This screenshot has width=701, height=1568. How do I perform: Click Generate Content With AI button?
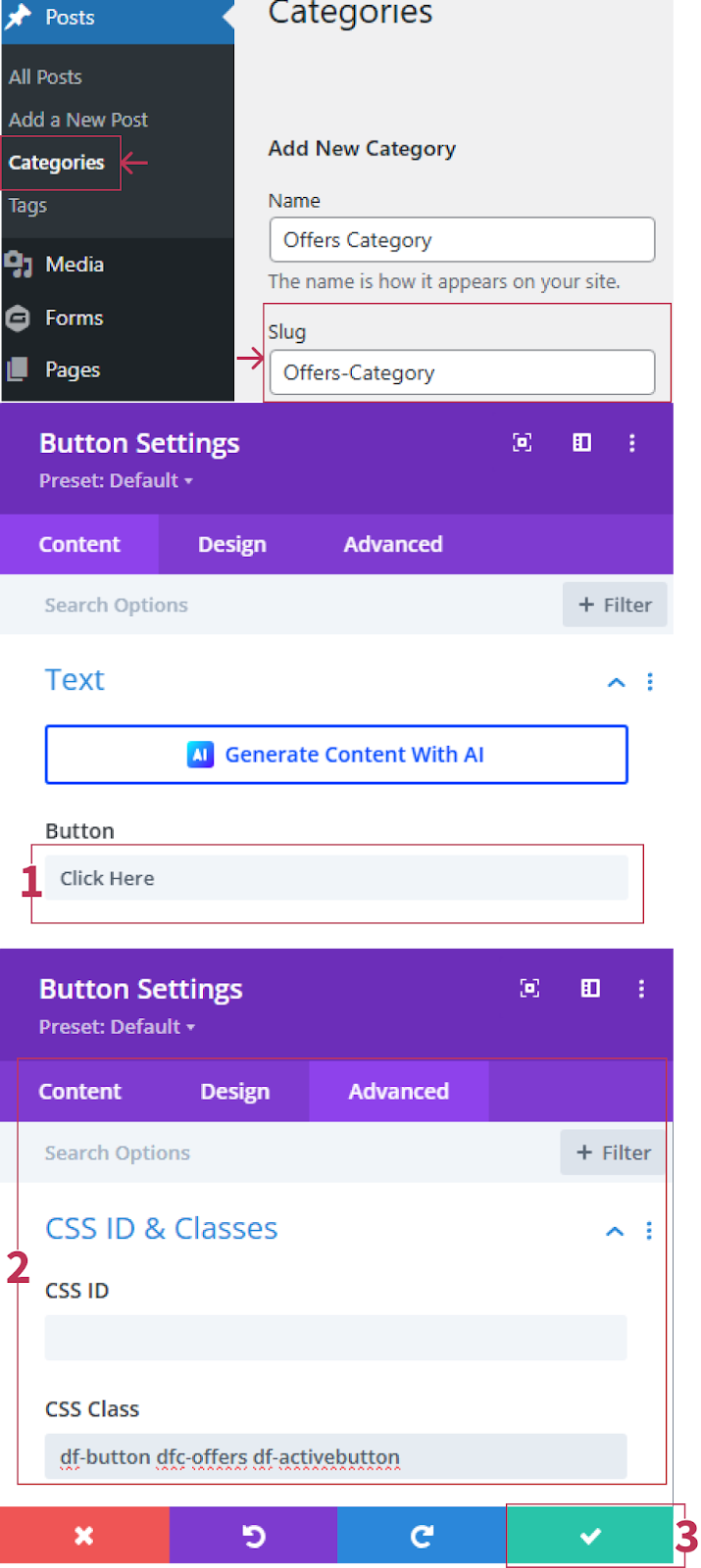336,755
